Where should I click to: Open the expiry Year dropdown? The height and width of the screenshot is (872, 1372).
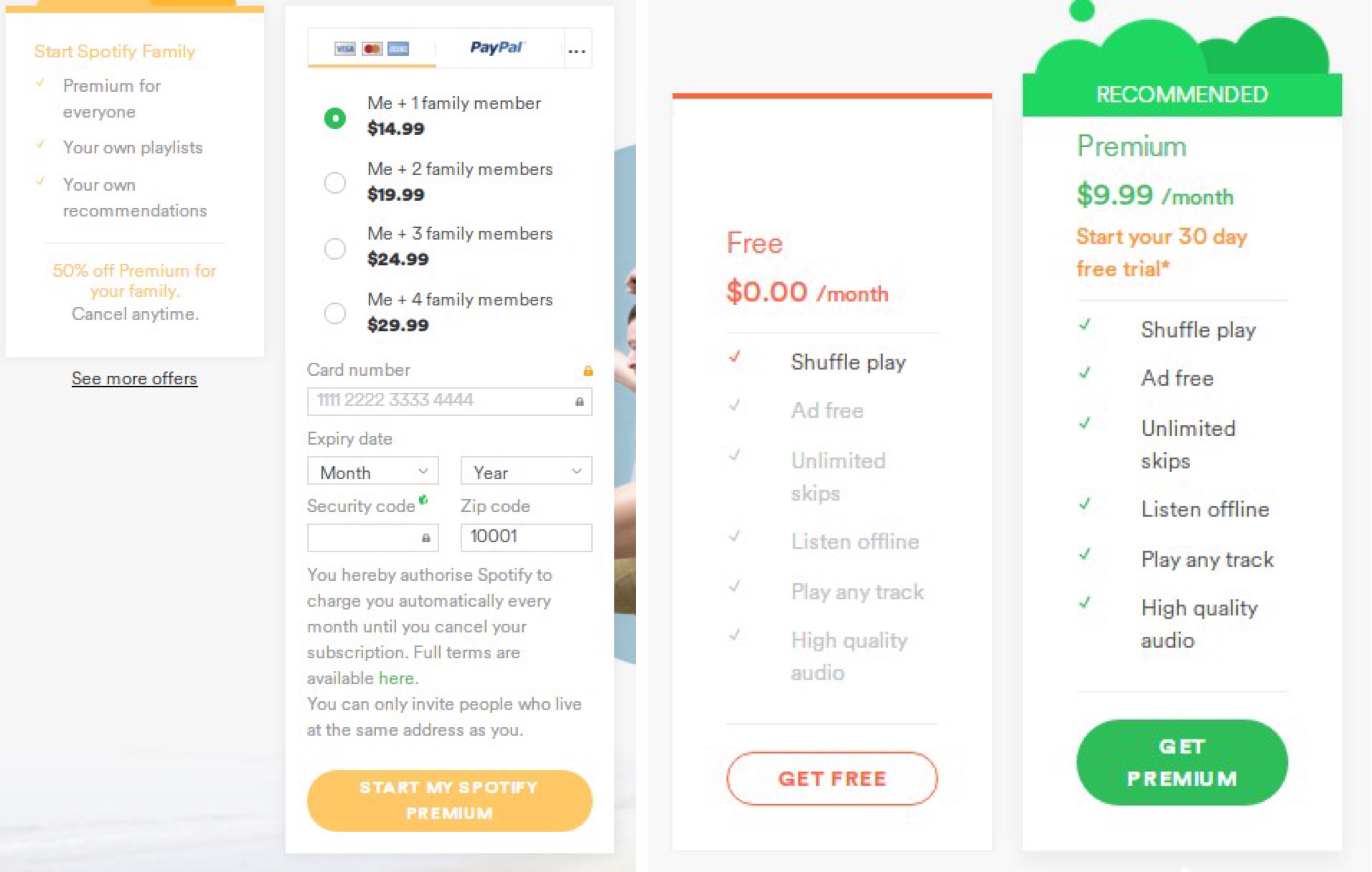pos(526,472)
